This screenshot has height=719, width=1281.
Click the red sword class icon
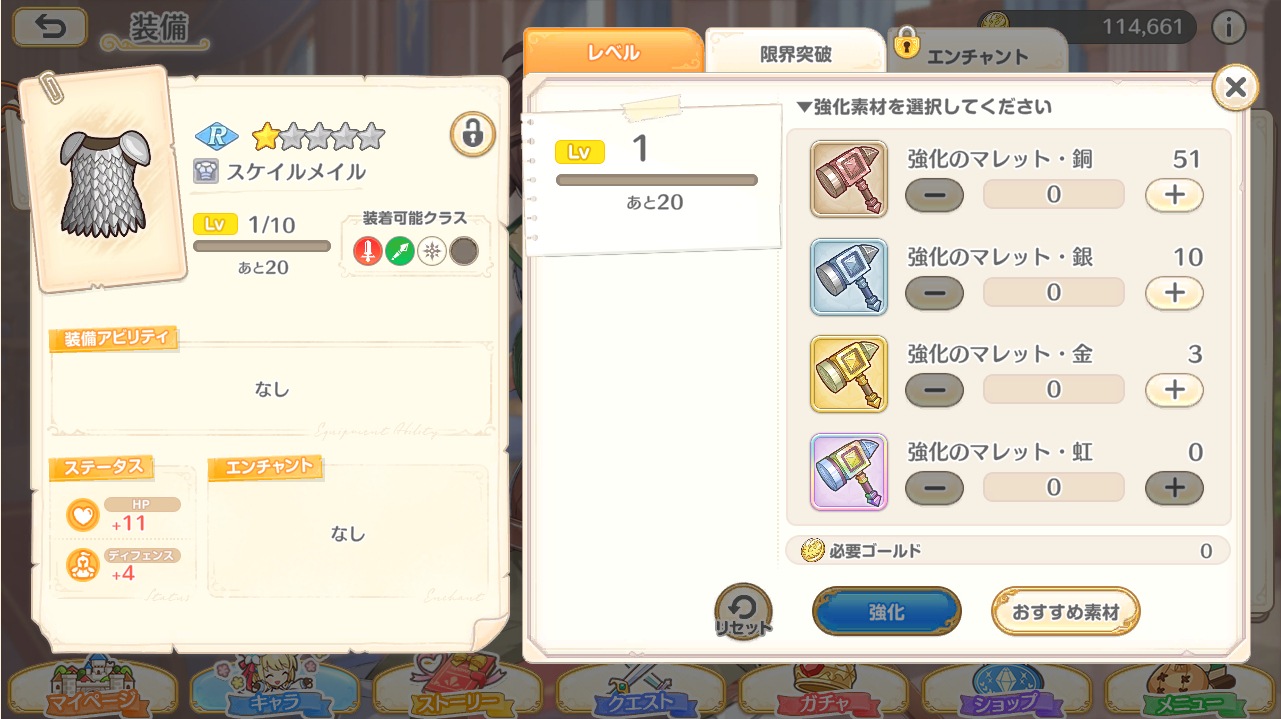pyautogui.click(x=368, y=252)
